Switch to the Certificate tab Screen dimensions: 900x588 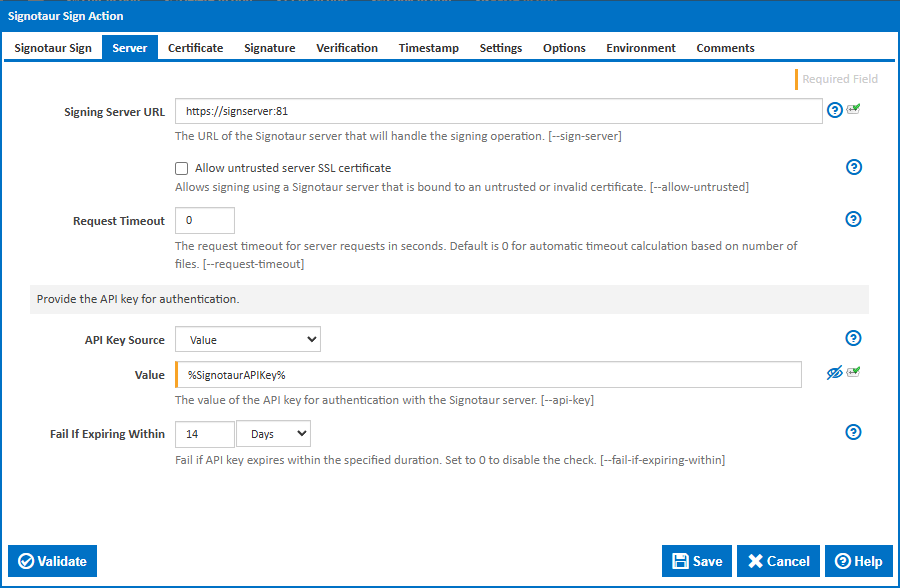tap(195, 47)
